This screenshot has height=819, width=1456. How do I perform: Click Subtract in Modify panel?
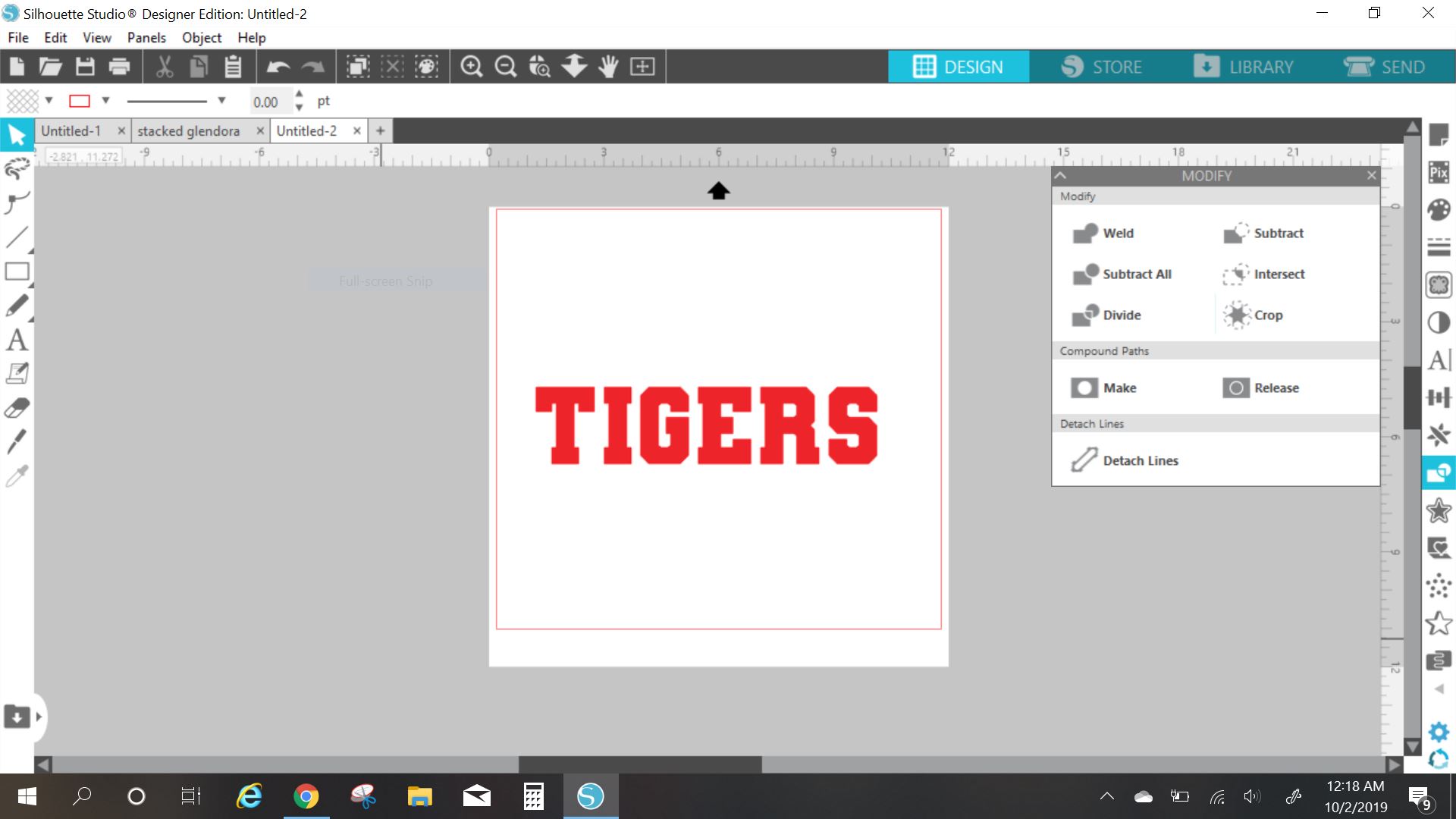click(x=1263, y=233)
